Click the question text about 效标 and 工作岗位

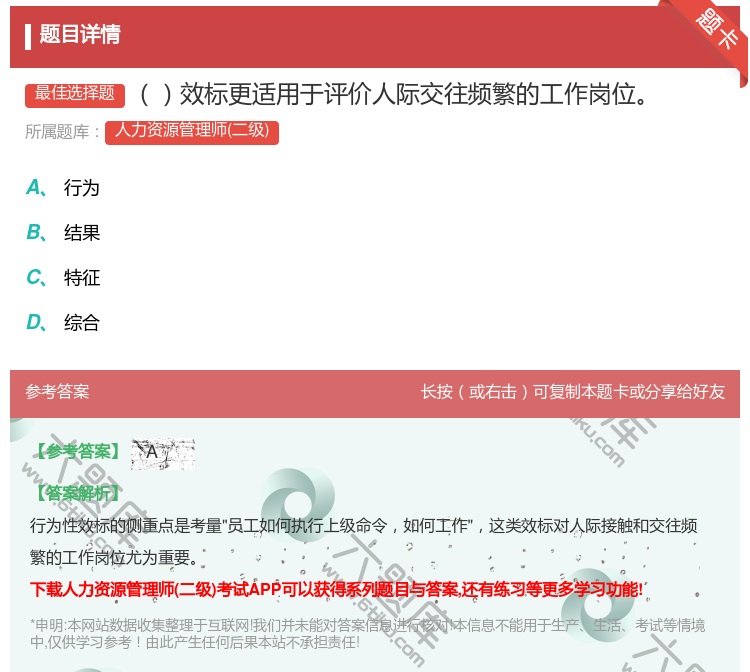[x=394, y=94]
